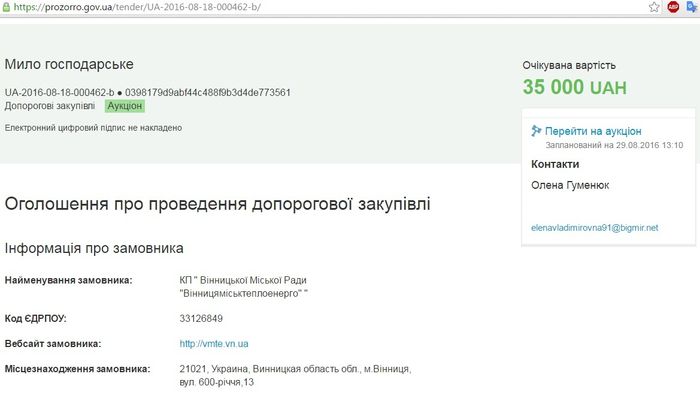Select hash 0398179d9abf44c488f9b3d4de773561

208,92
